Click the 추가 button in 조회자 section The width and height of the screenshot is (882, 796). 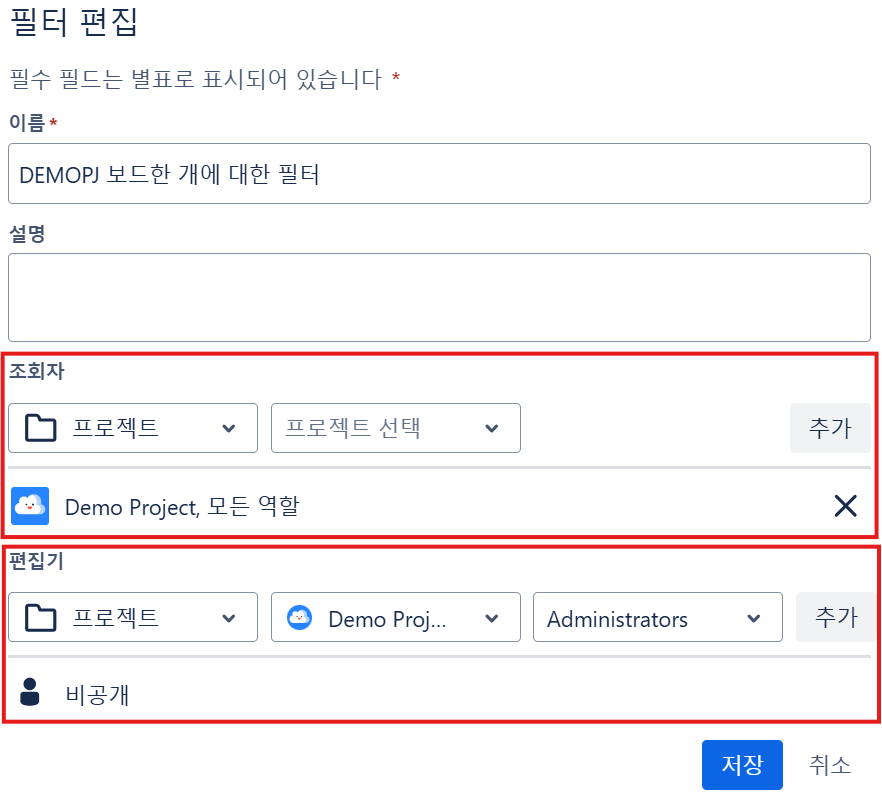tap(830, 428)
